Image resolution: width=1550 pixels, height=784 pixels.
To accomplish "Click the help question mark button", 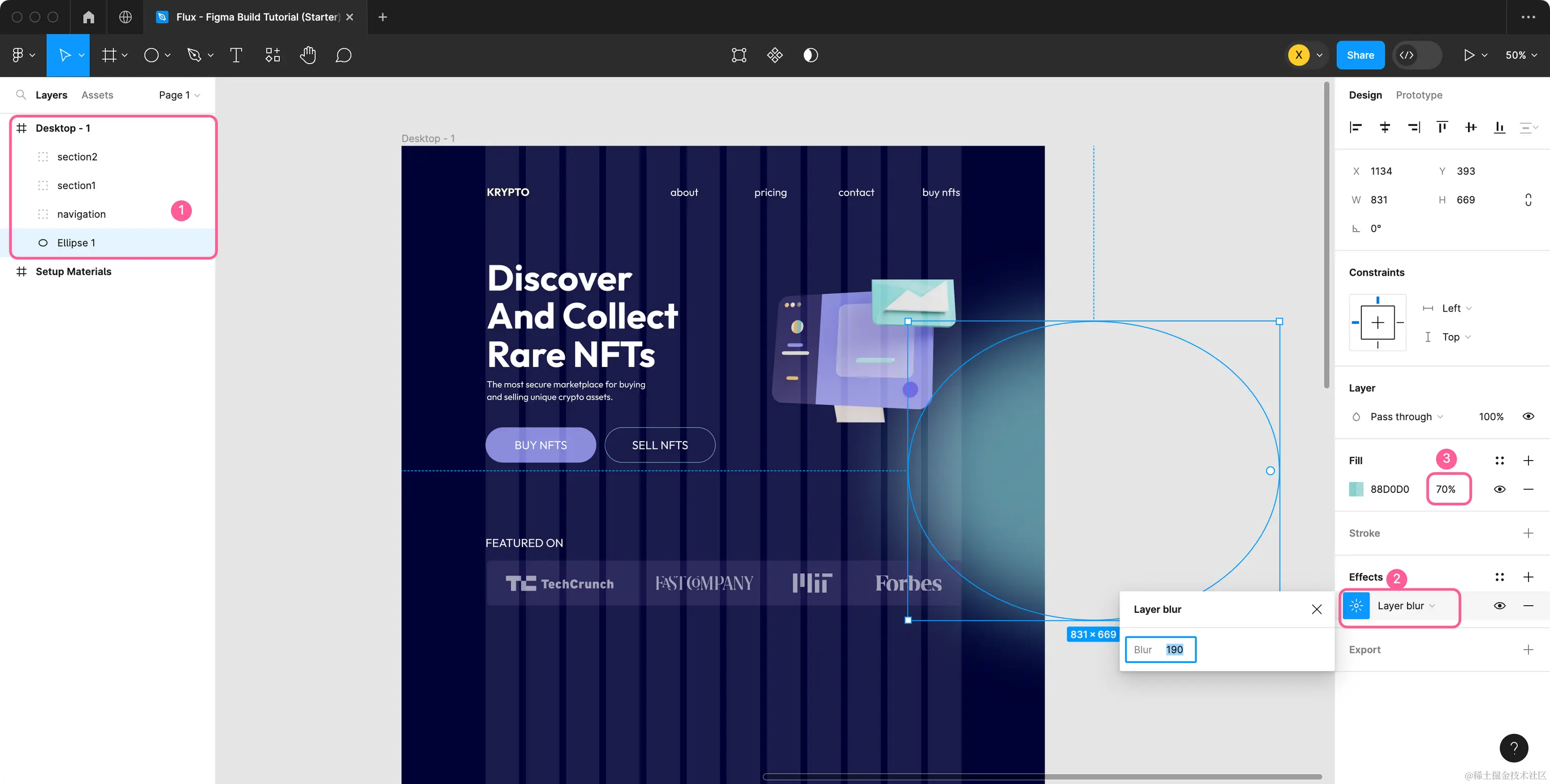I will 1513,748.
